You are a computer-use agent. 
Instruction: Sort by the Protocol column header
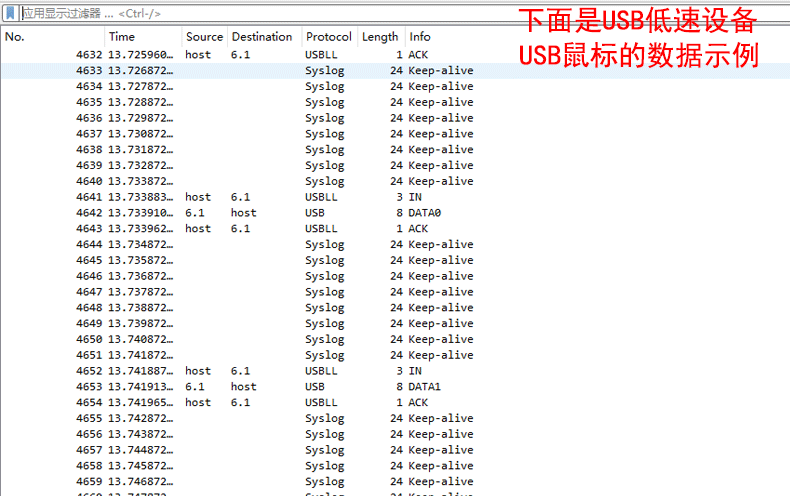[328, 37]
